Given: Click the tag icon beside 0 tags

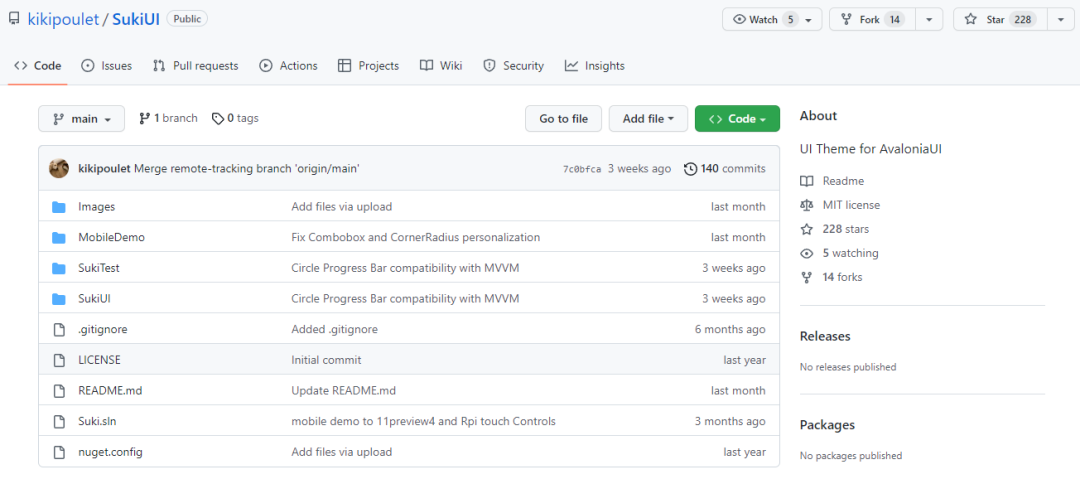Looking at the screenshot, I should [218, 119].
